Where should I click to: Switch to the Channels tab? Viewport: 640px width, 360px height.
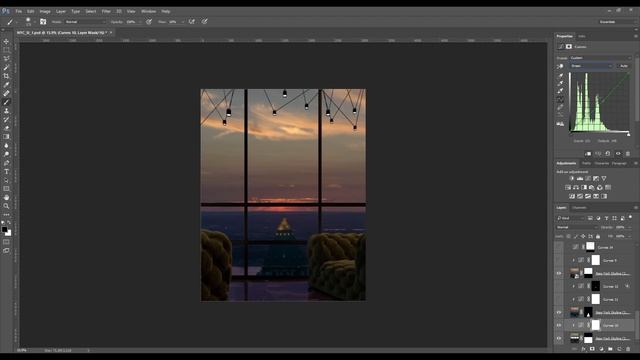click(579, 208)
